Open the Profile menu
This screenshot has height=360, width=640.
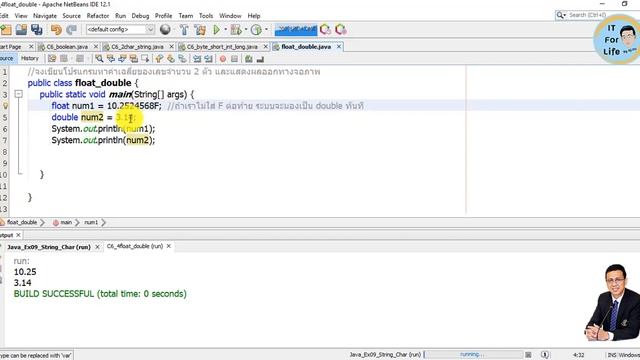point(163,16)
